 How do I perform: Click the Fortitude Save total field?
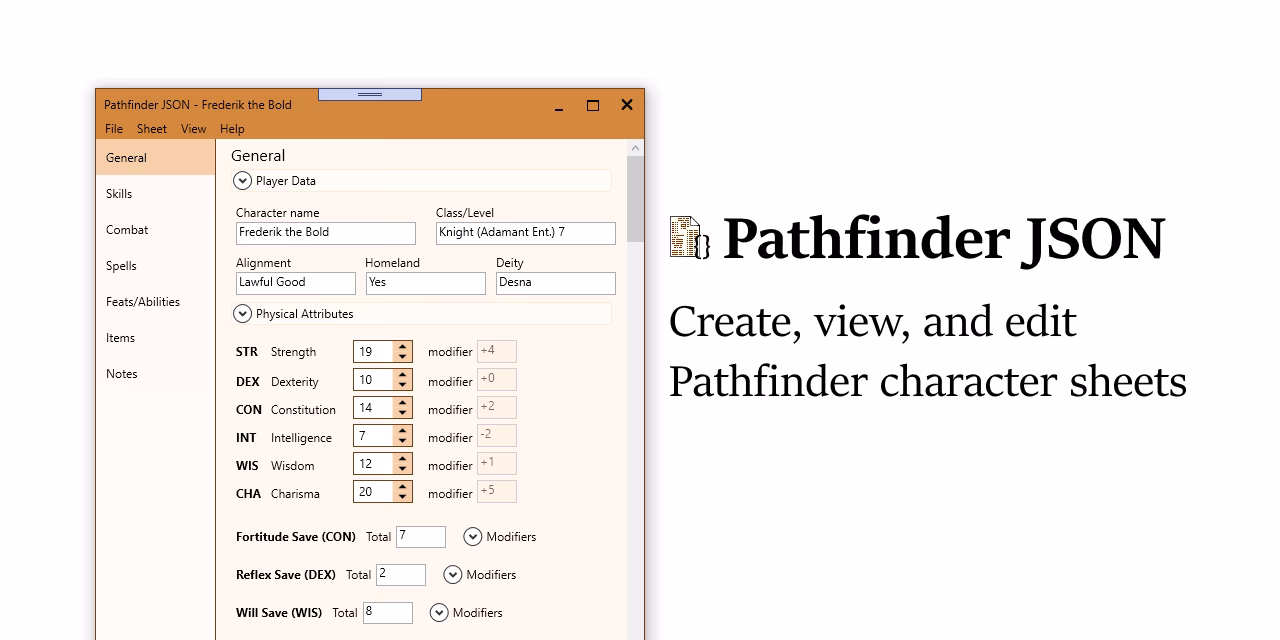[421, 537]
